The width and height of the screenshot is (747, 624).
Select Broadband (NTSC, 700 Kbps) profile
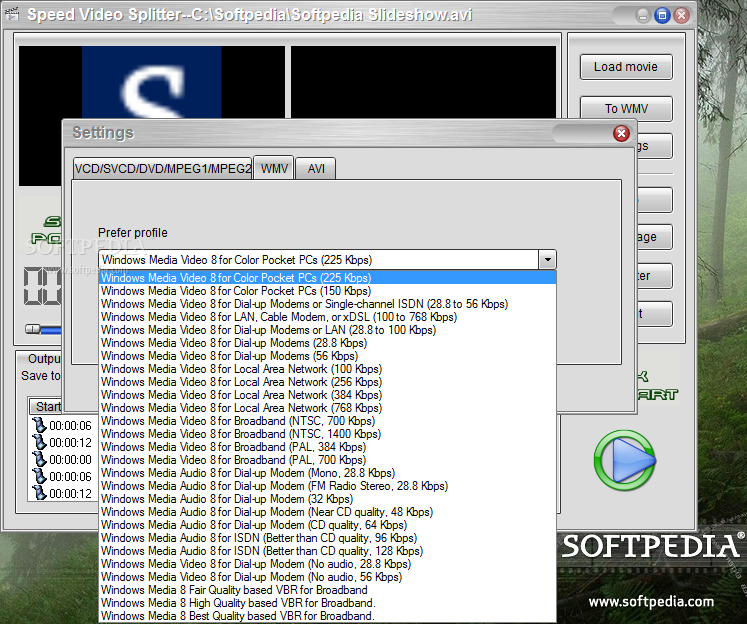click(x=327, y=421)
